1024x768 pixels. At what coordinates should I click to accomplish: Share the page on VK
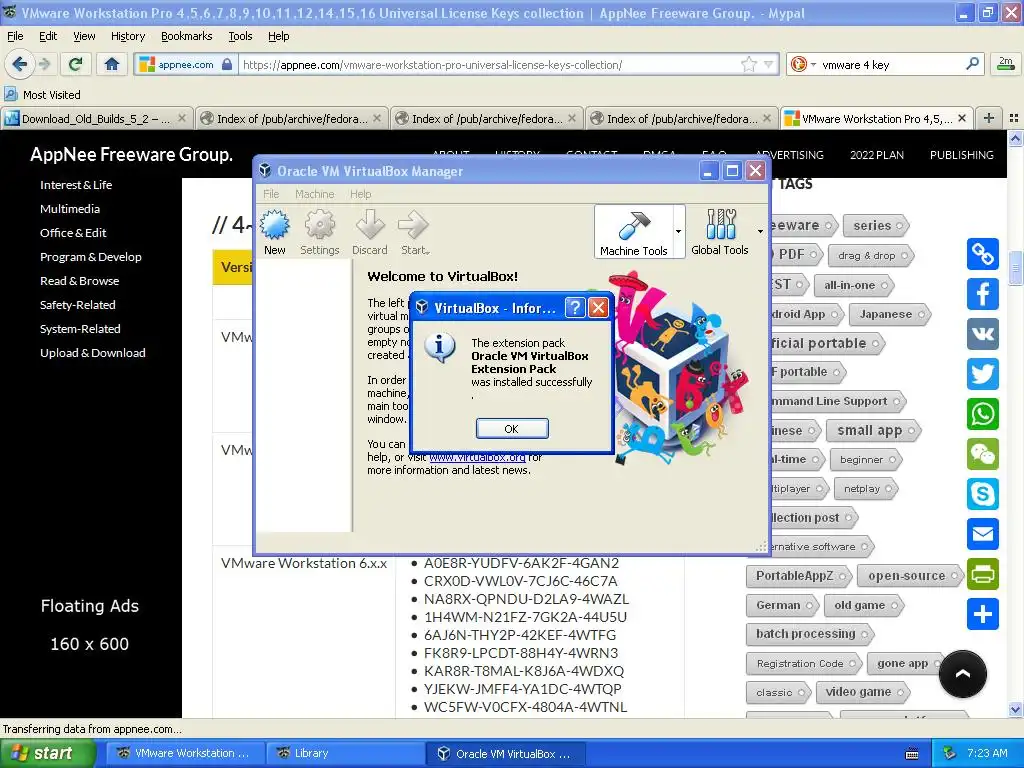(x=983, y=334)
